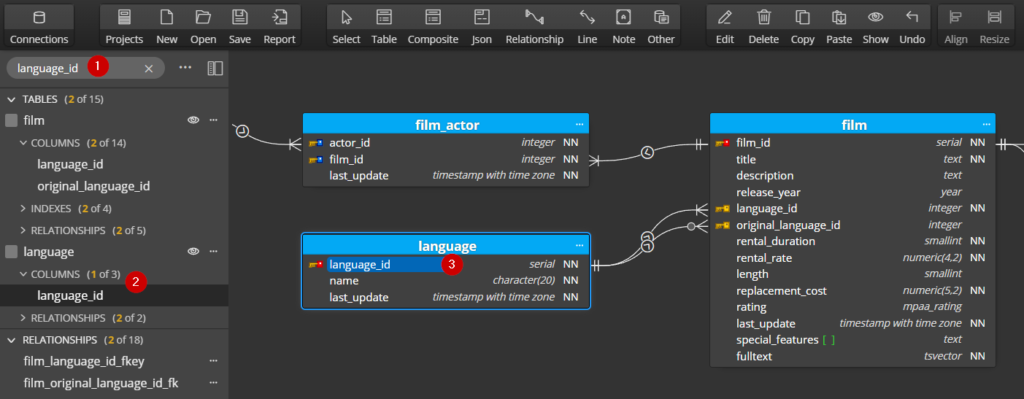Toggle visibility eye for language table
This screenshot has width=1024, height=399.
click(193, 251)
